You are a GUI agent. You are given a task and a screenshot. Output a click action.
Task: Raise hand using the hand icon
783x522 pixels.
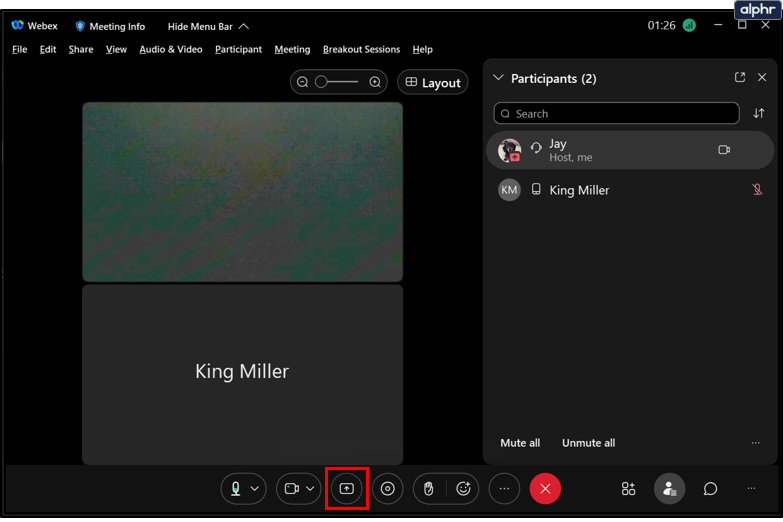(x=428, y=488)
